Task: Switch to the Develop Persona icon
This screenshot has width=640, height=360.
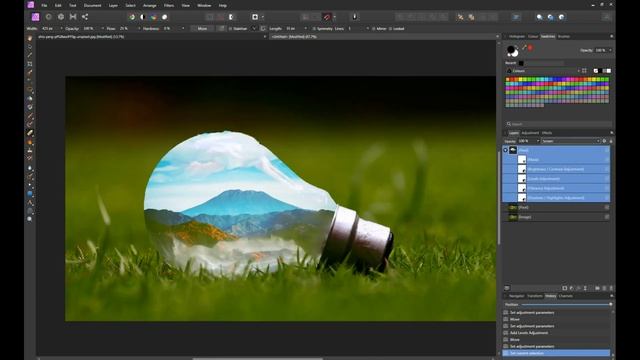Action: [61, 17]
